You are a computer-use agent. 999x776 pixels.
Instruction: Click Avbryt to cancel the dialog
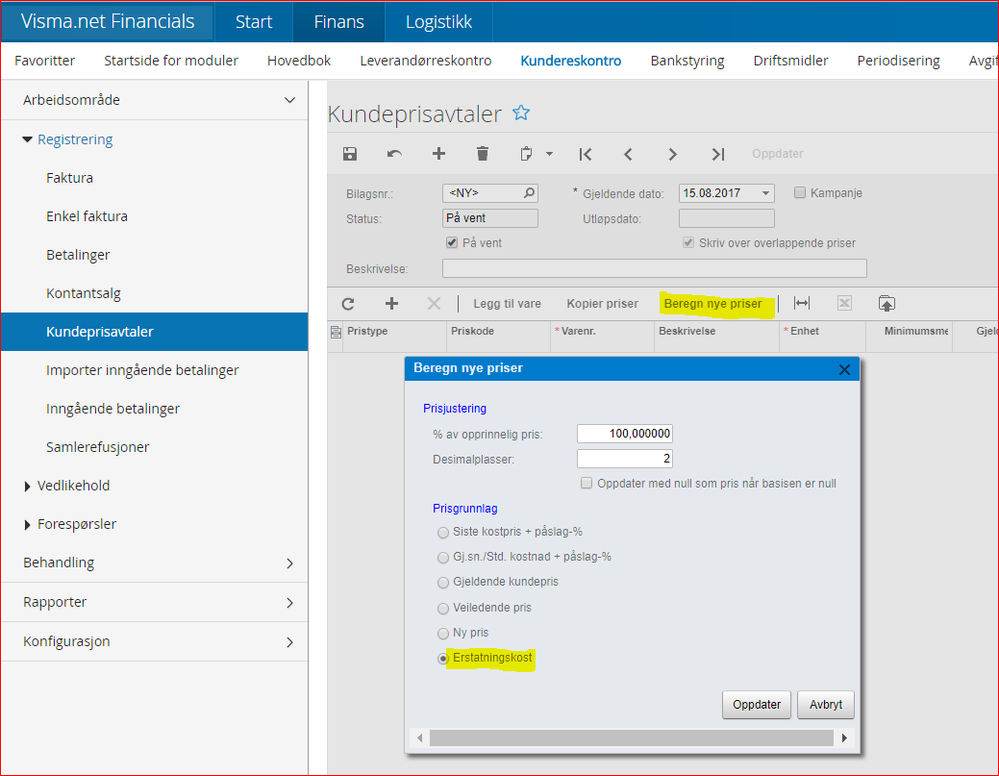tap(825, 704)
